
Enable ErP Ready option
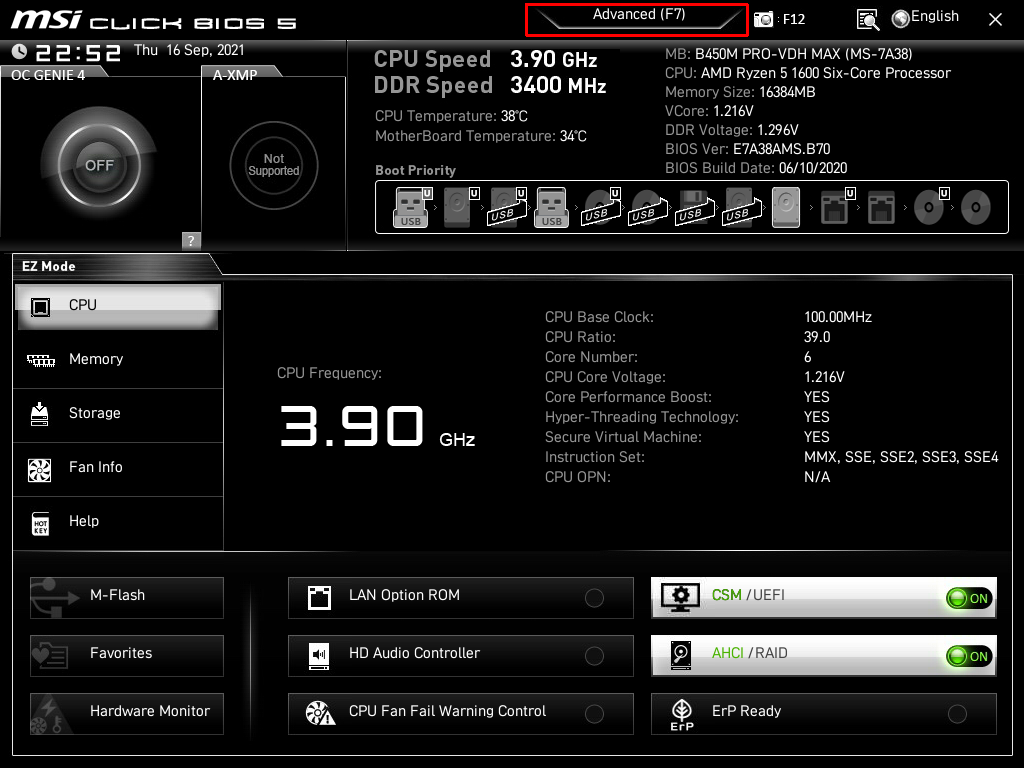click(x=957, y=714)
